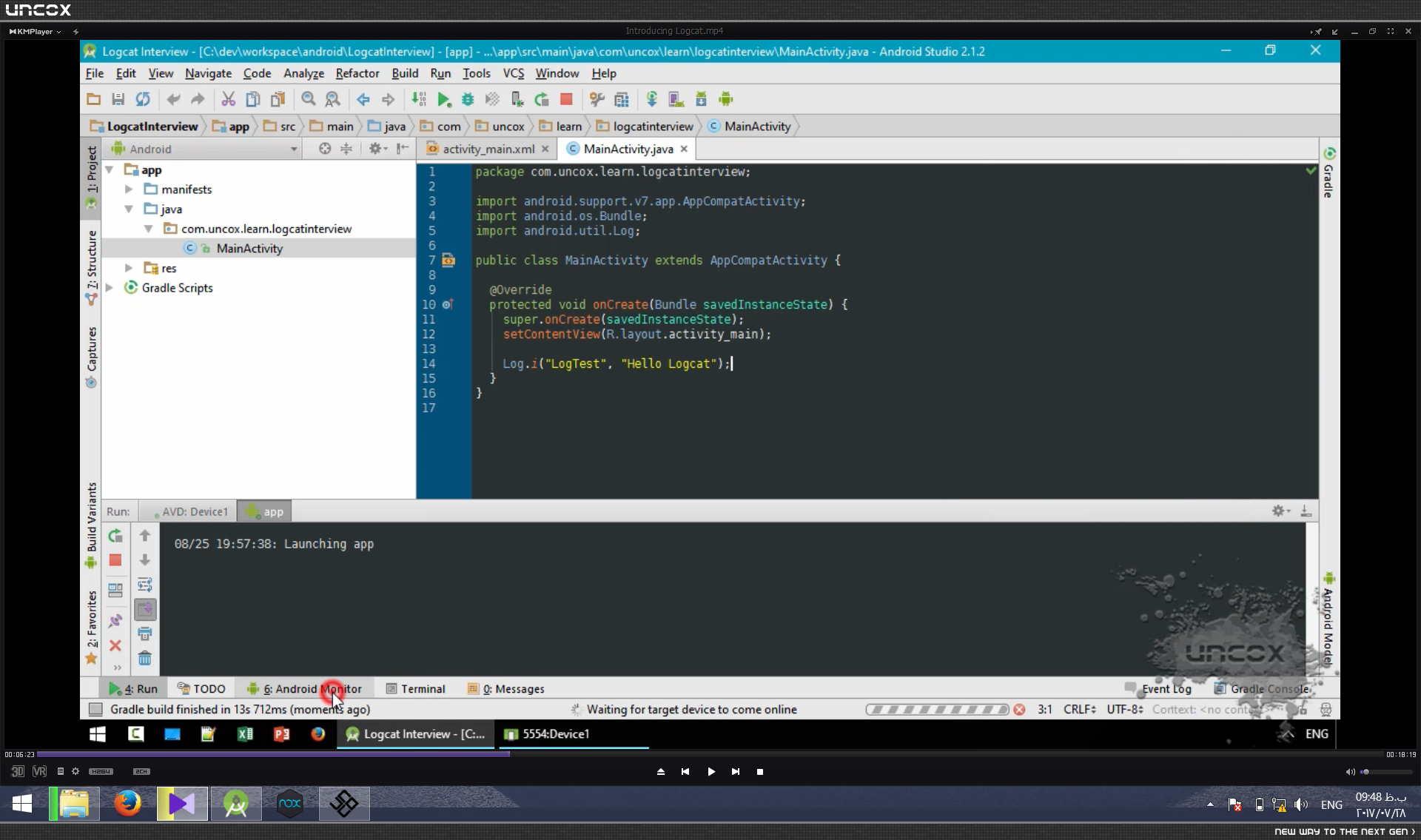Clear the Run console with the trash icon
1421x840 pixels.
pos(145,658)
